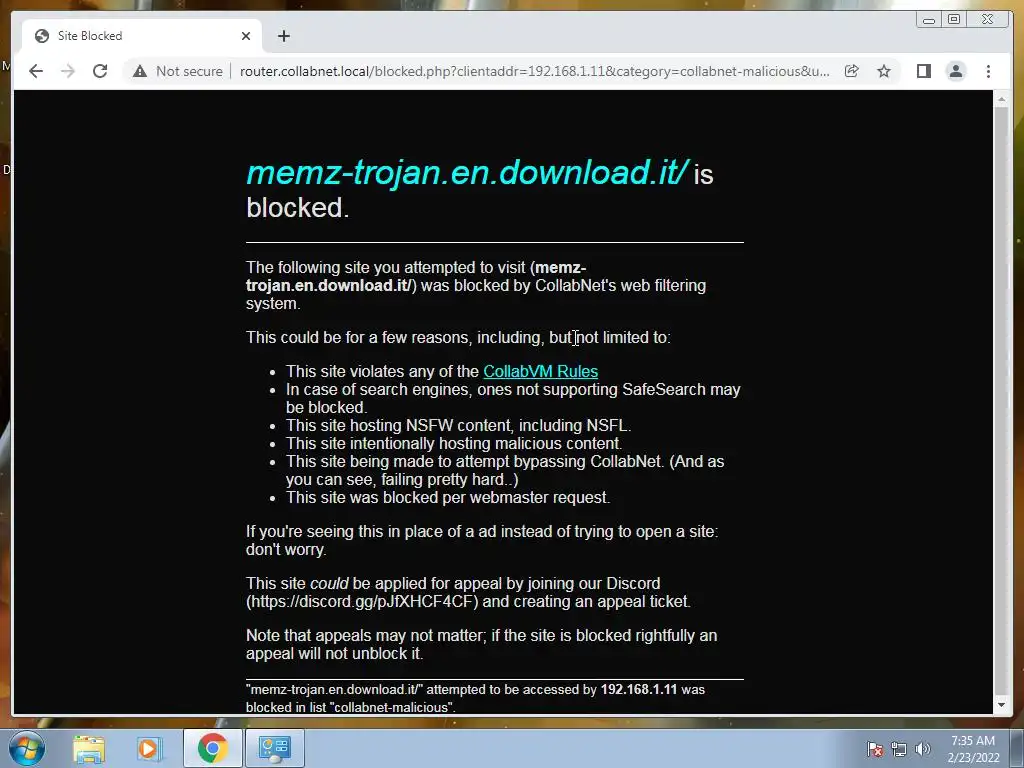The image size is (1024, 768).
Task: Open File Explorer from taskbar
Action: tap(89, 748)
